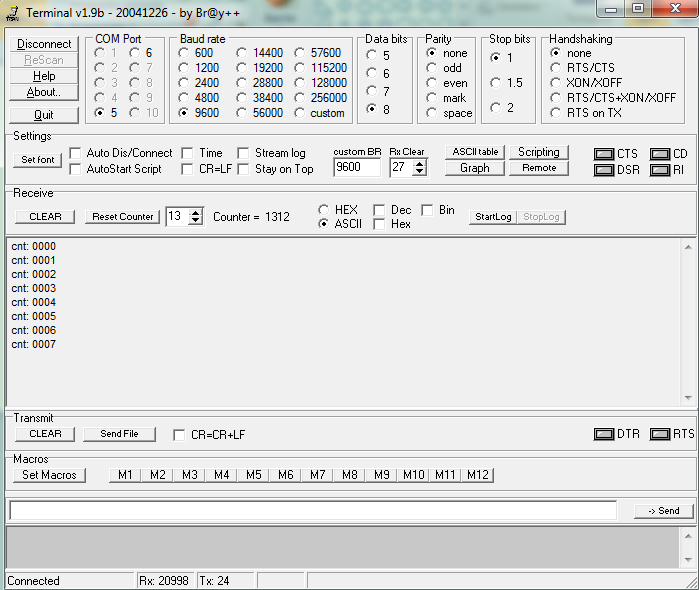699x590 pixels.
Task: Choose 1.5 stop bits
Action: click(x=496, y=83)
